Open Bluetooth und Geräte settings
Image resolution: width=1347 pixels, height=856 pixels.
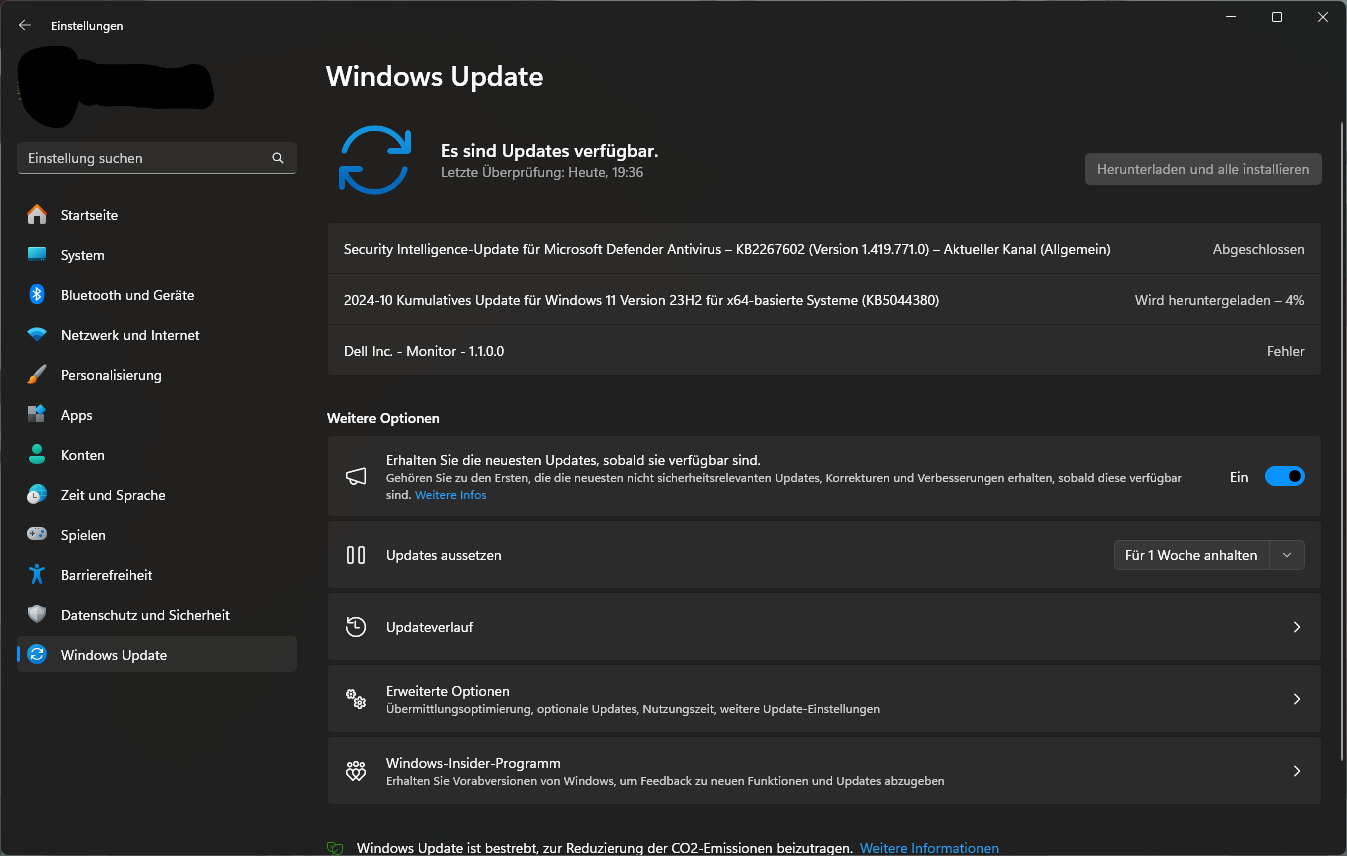click(x=157, y=295)
